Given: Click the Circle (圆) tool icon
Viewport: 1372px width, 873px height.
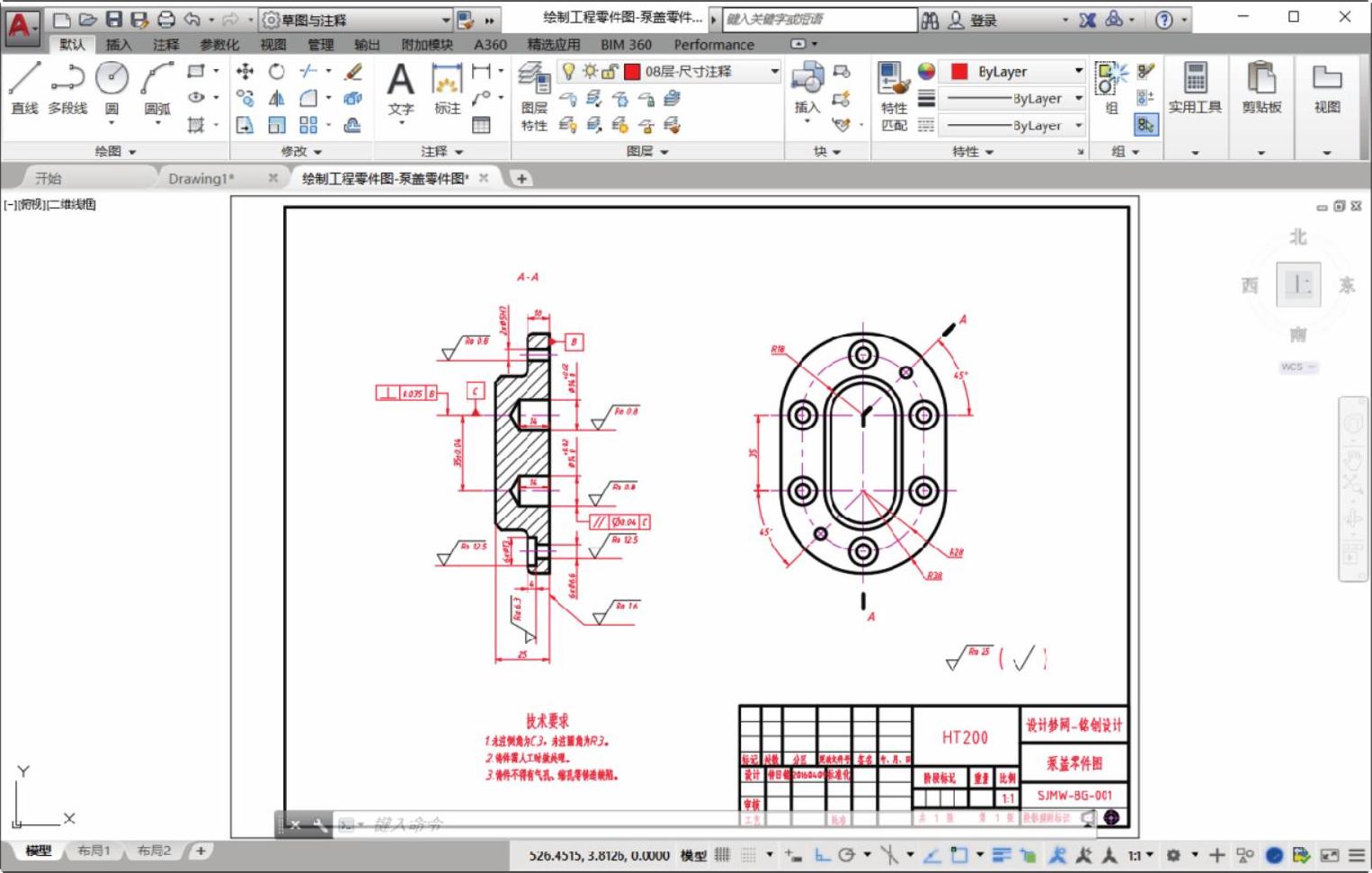Looking at the screenshot, I should [x=111, y=79].
